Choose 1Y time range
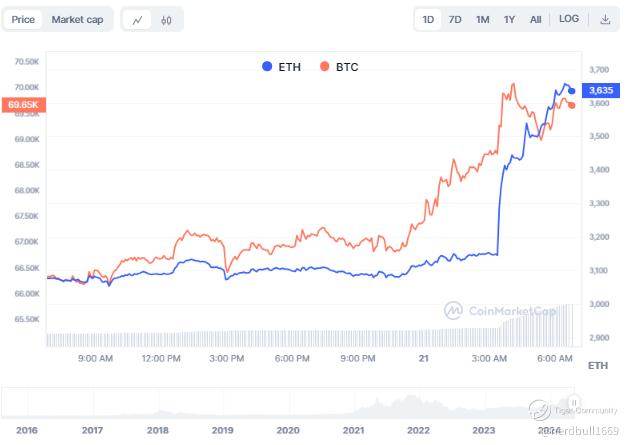The width and height of the screenshot is (630, 445). tap(509, 19)
